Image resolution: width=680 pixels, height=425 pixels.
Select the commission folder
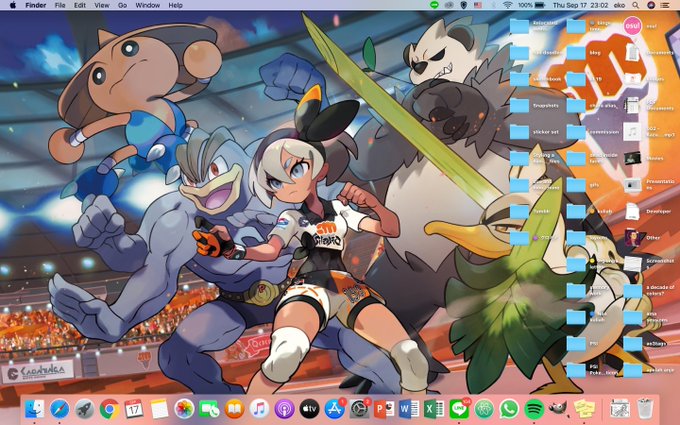point(576,132)
